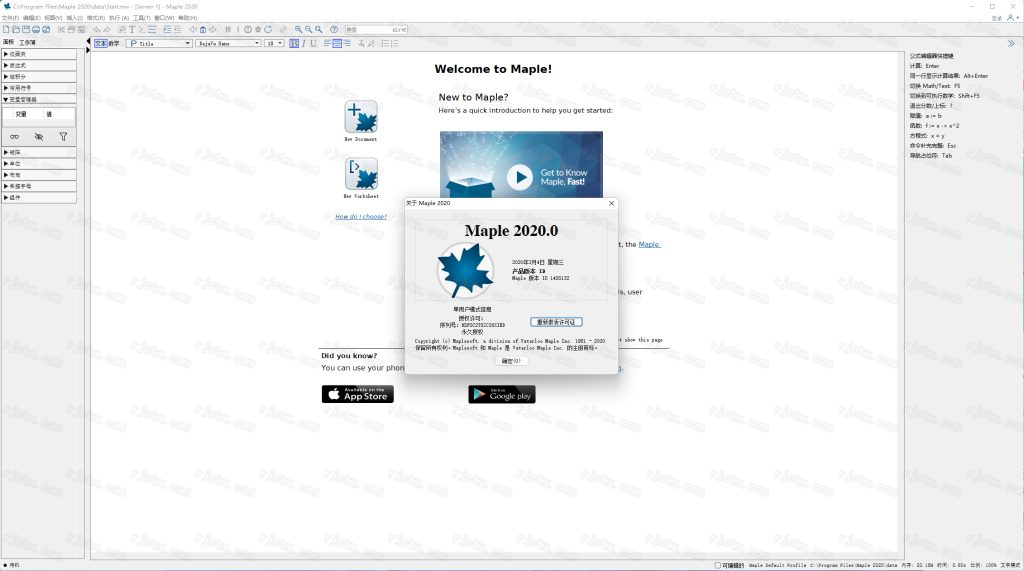The width and height of the screenshot is (1024, 571).
Task: Click the New Document maple leaf icon
Action: pyautogui.click(x=361, y=116)
